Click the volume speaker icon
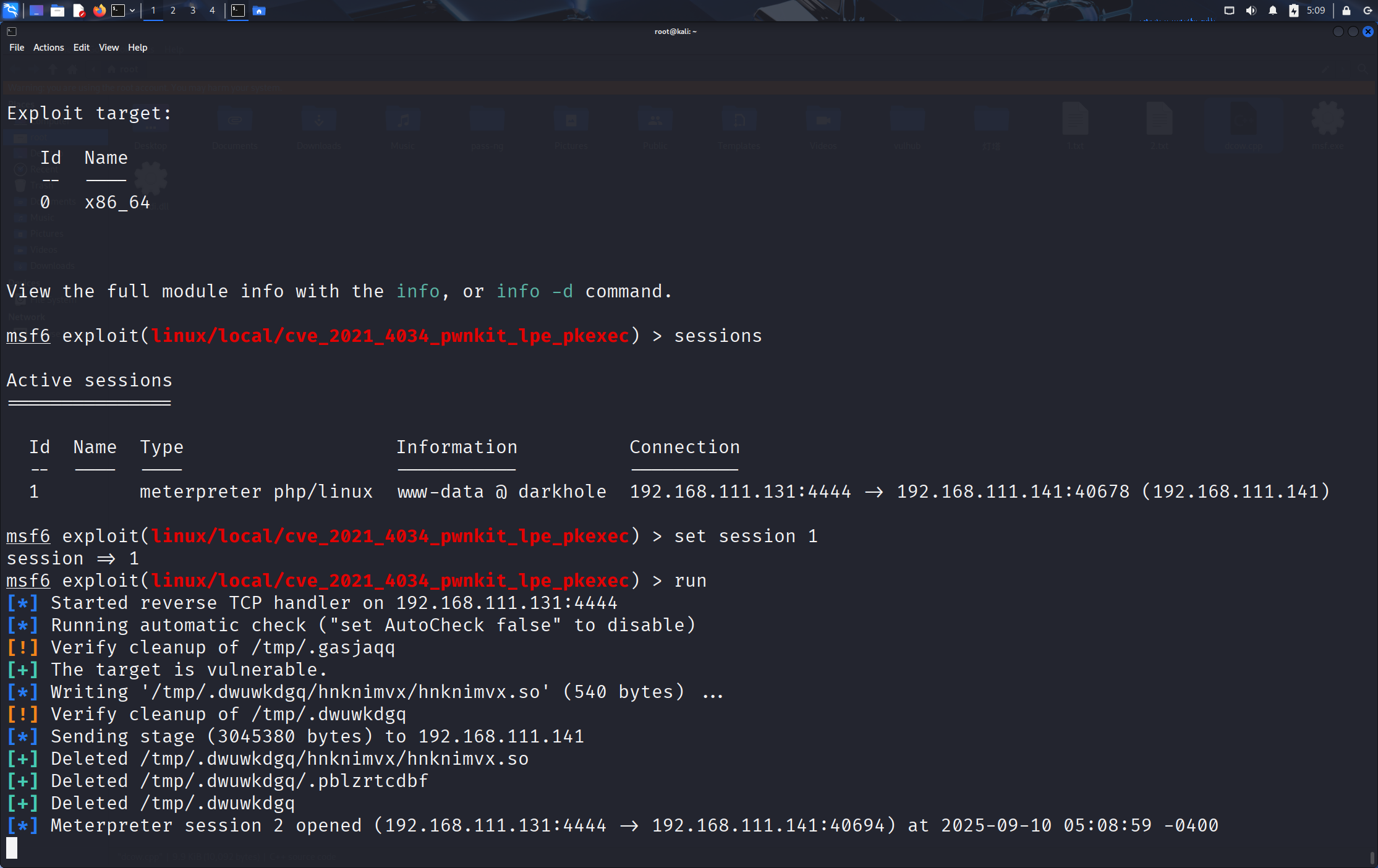The height and width of the screenshot is (868, 1378). [1251, 11]
